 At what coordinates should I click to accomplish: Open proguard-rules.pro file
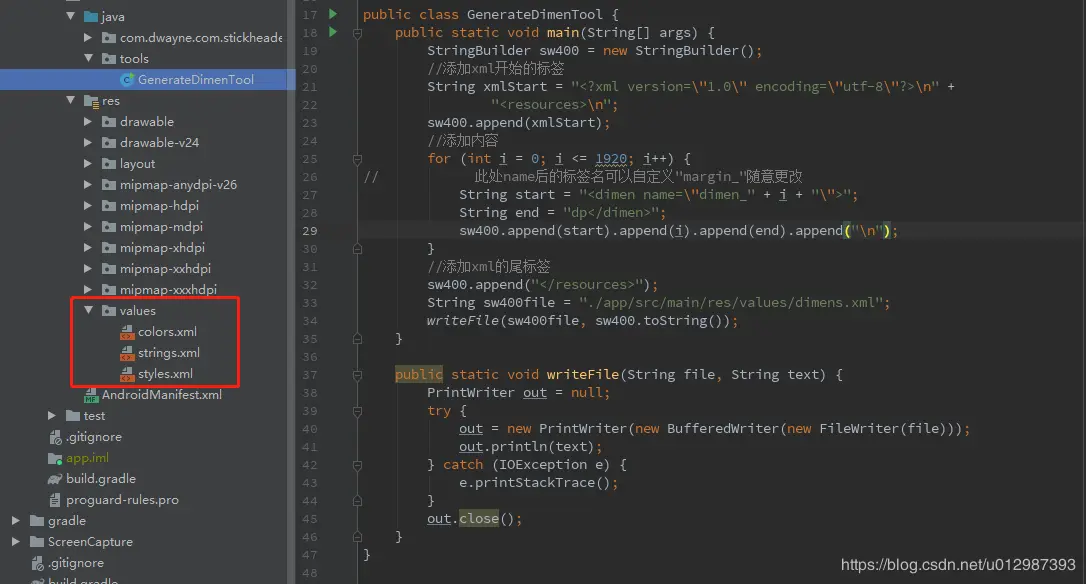click(x=122, y=499)
